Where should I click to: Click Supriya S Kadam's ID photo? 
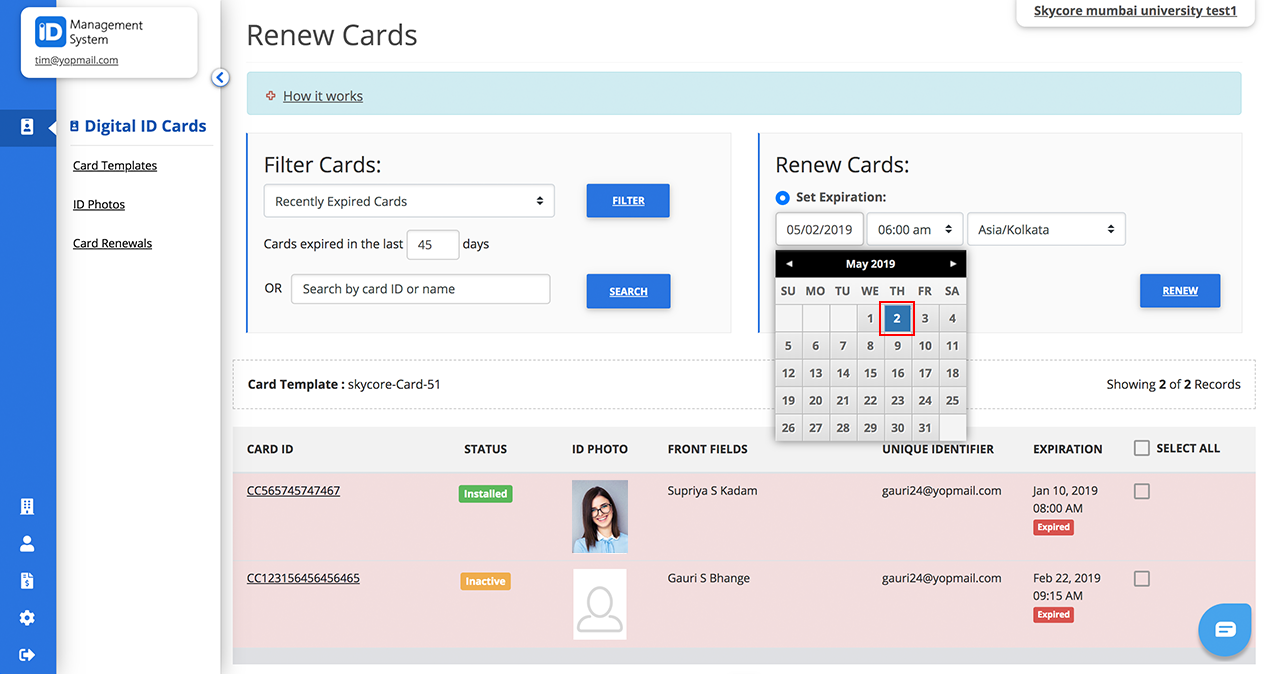point(600,516)
